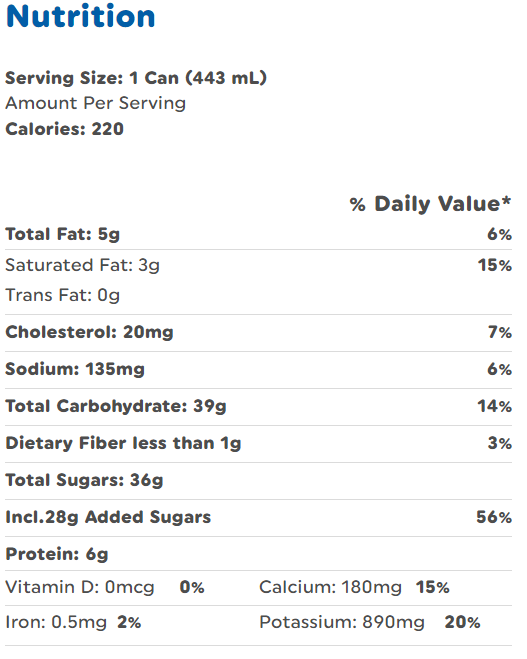Select the Incl.28g Added Sugars line

[108, 517]
